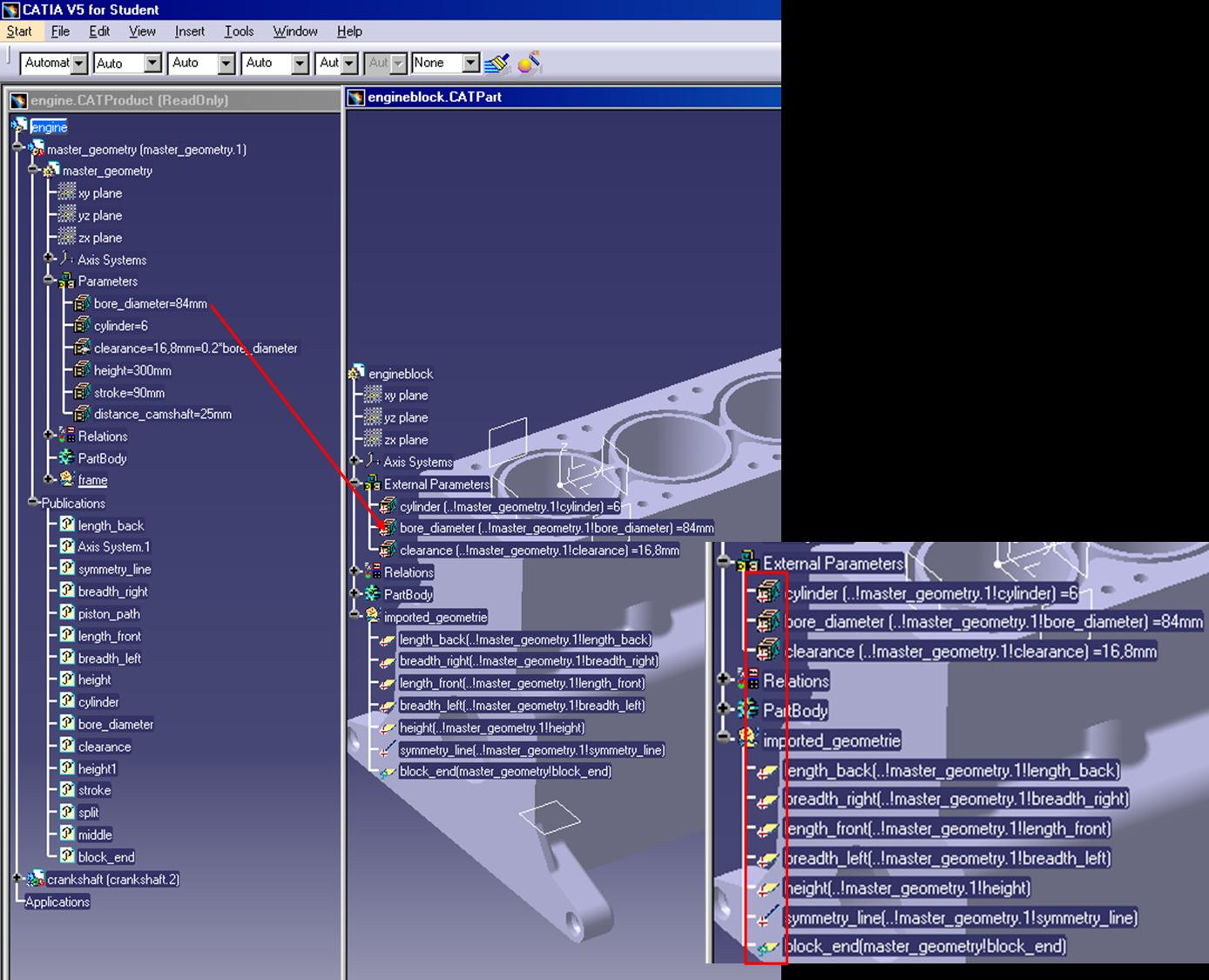Open the Window menu
The width and height of the screenshot is (1209, 980).
click(295, 31)
